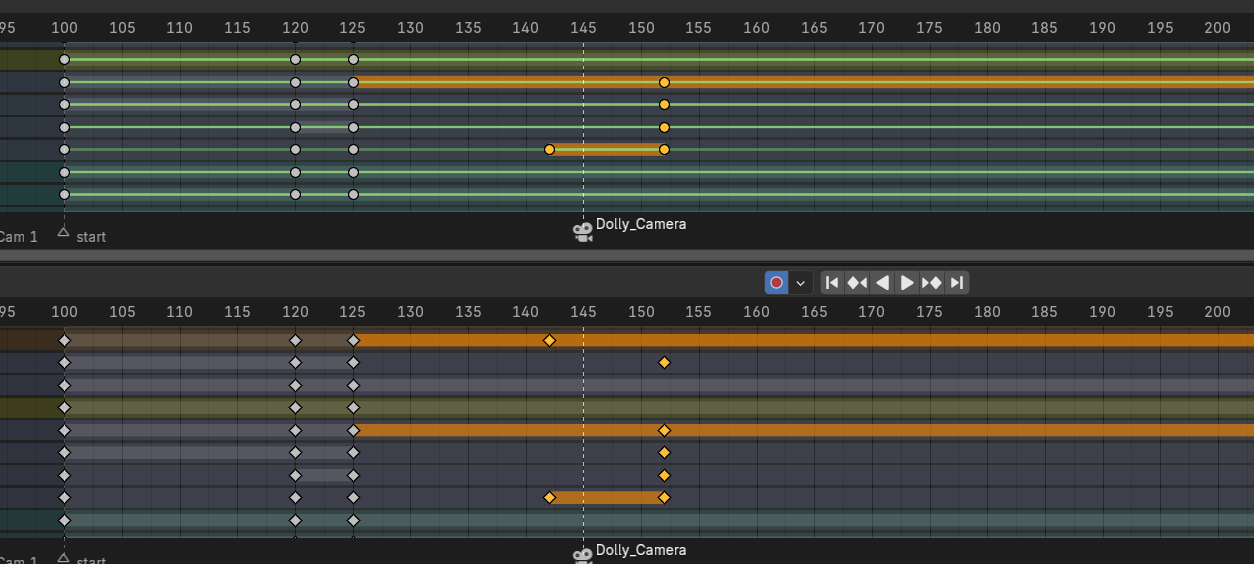Play the animation forward

(x=907, y=283)
